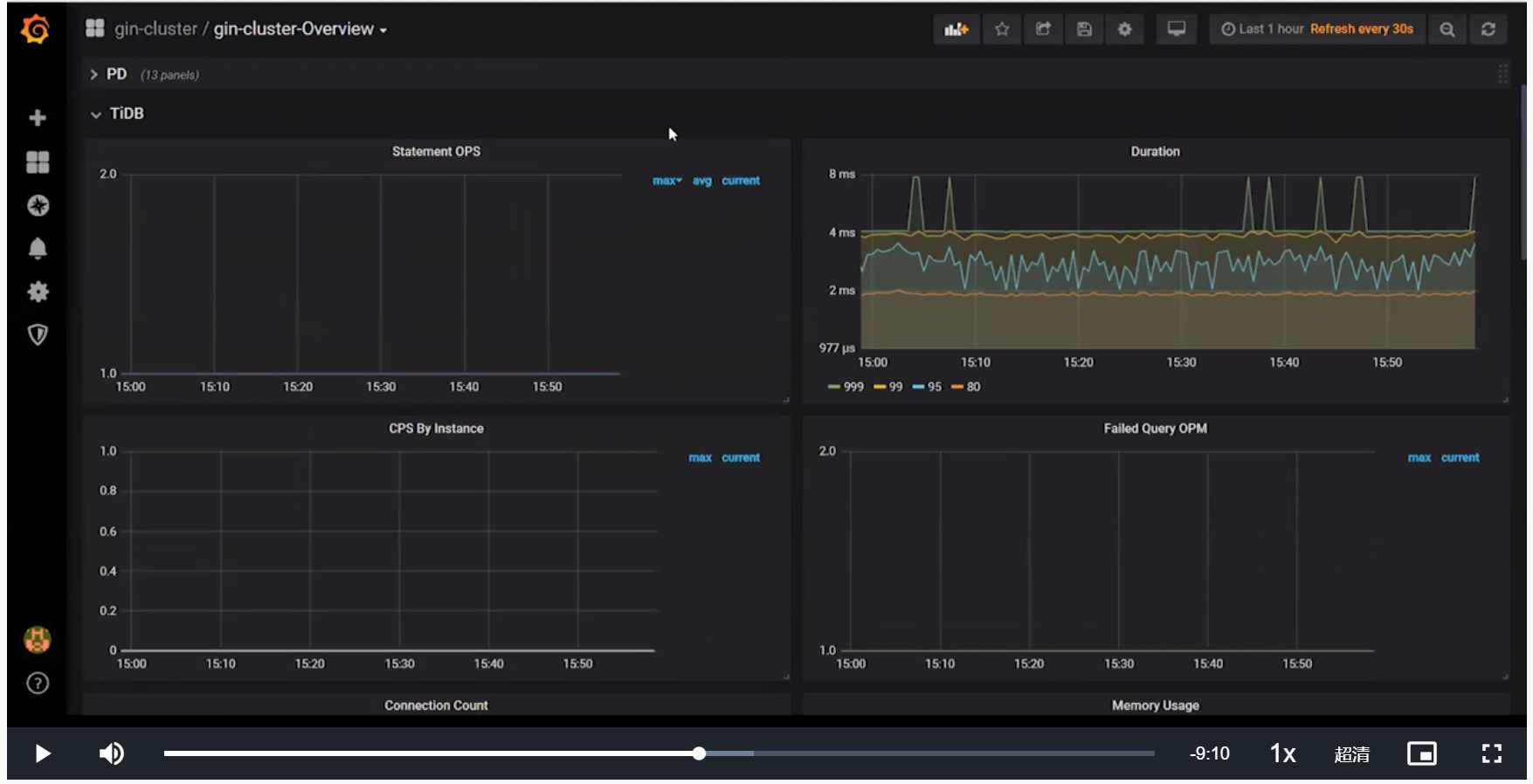Play the video
The image size is (1533, 784).
(42, 753)
